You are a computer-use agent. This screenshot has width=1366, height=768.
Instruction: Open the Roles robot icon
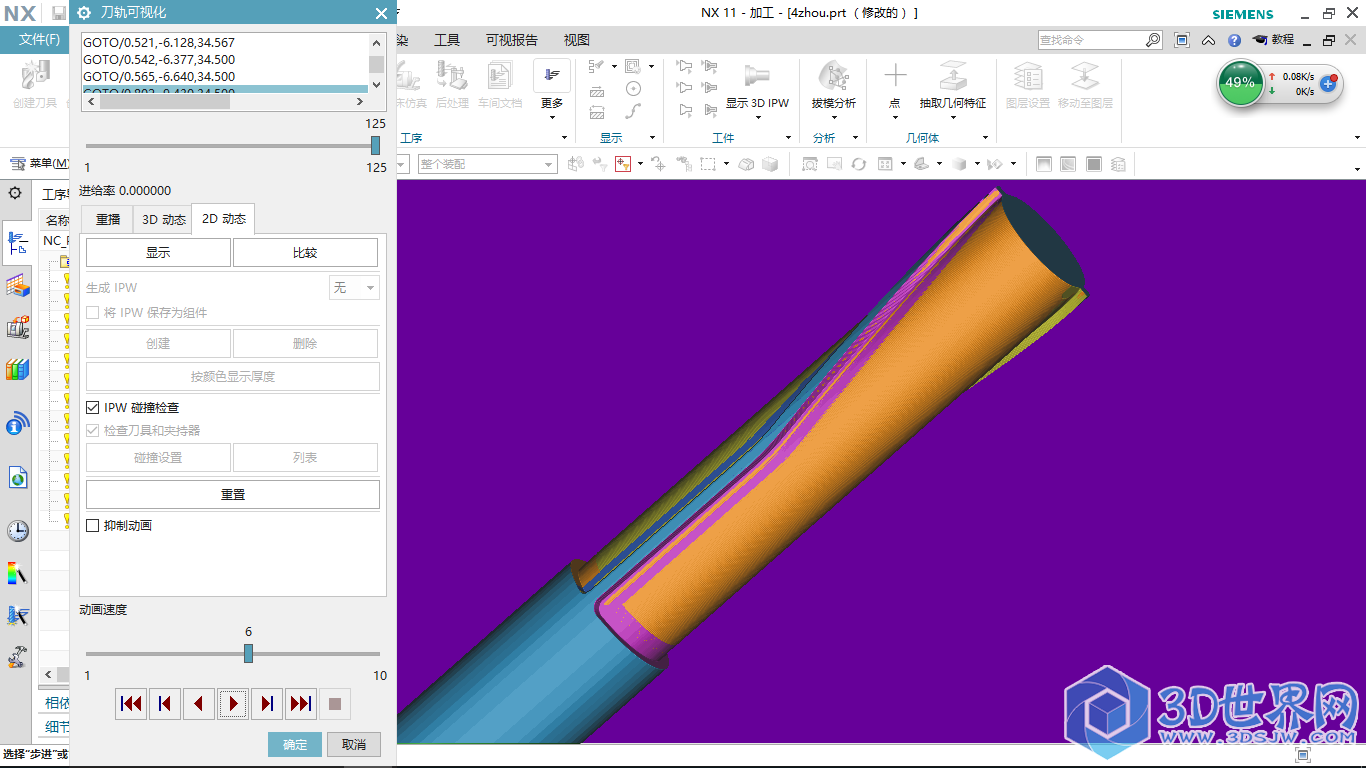tap(17, 657)
